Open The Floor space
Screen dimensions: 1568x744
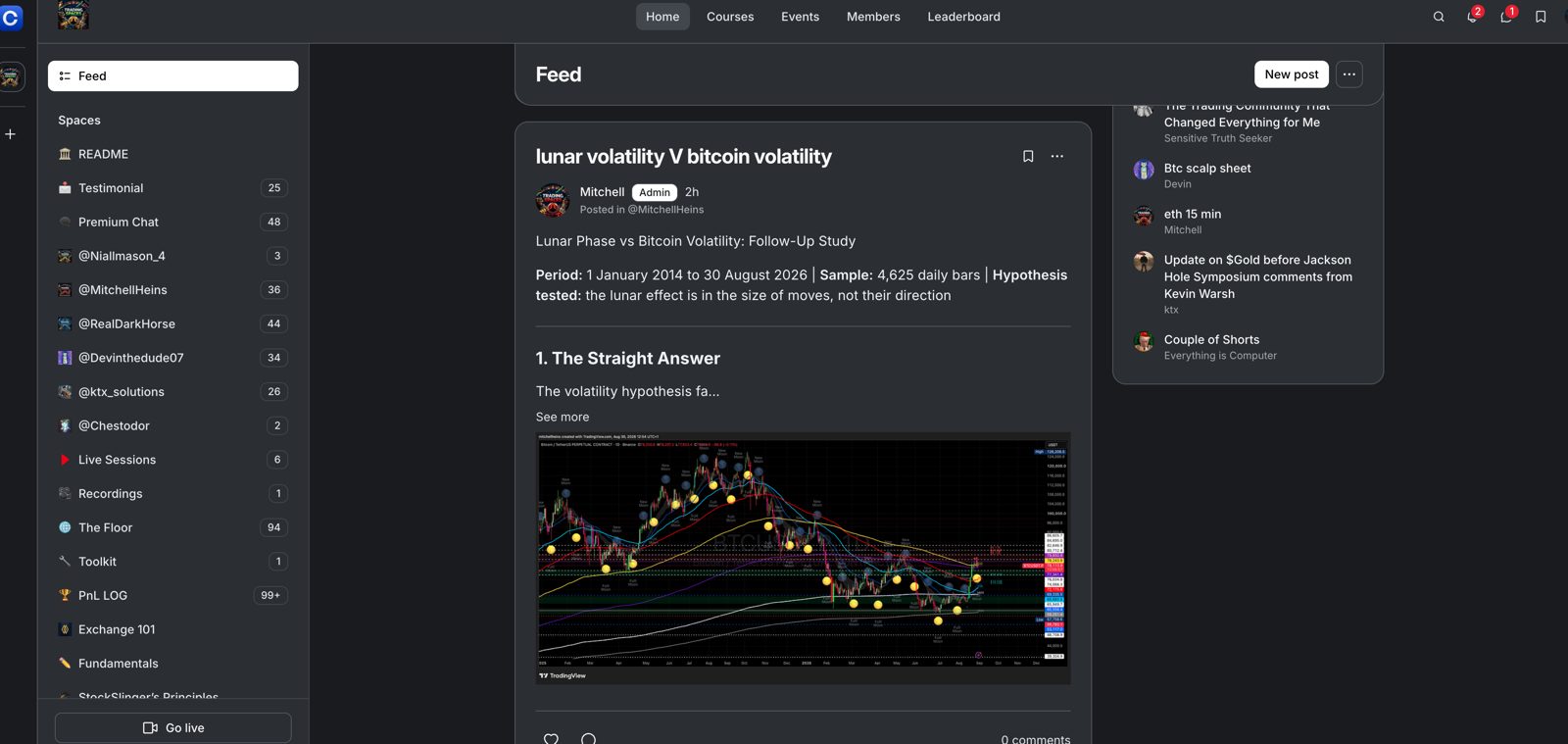pyautogui.click(x=172, y=527)
